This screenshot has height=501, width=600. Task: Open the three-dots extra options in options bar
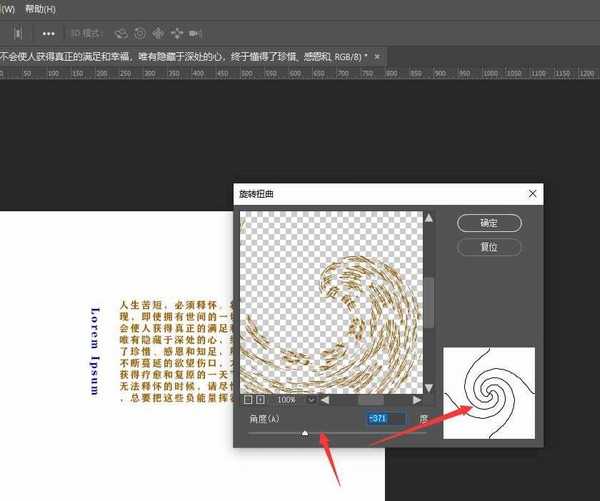(48, 33)
